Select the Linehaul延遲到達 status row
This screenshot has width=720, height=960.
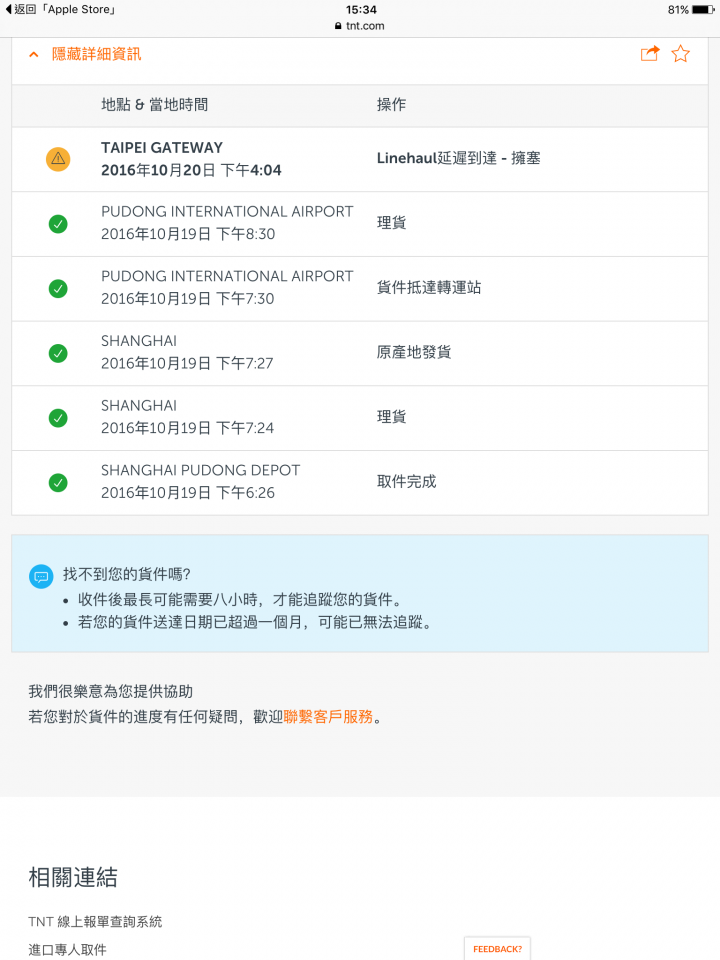tap(360, 159)
